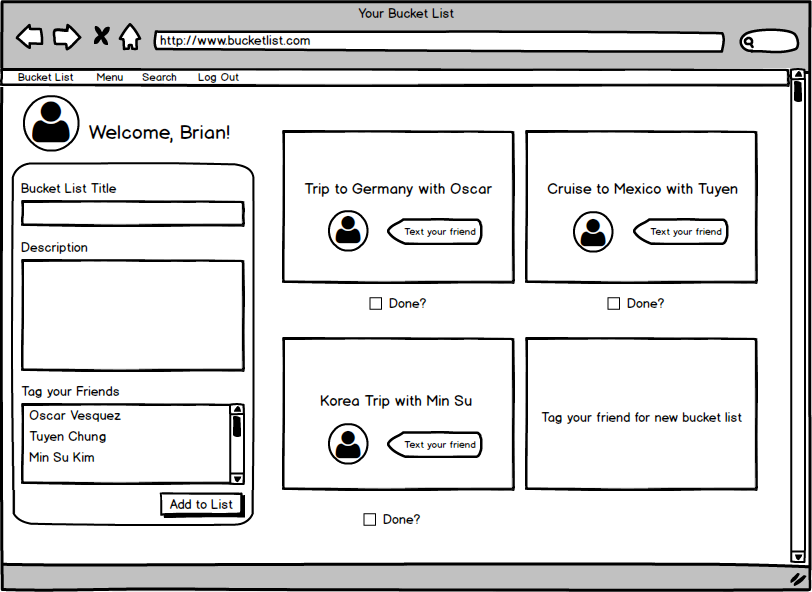This screenshot has width=812, height=592.
Task: Click Brian's profile avatar
Action: (x=51, y=123)
